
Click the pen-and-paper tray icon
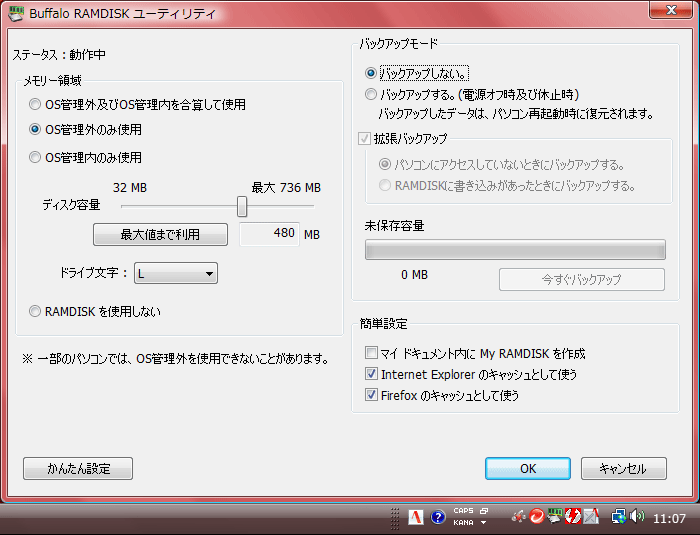coord(591,517)
